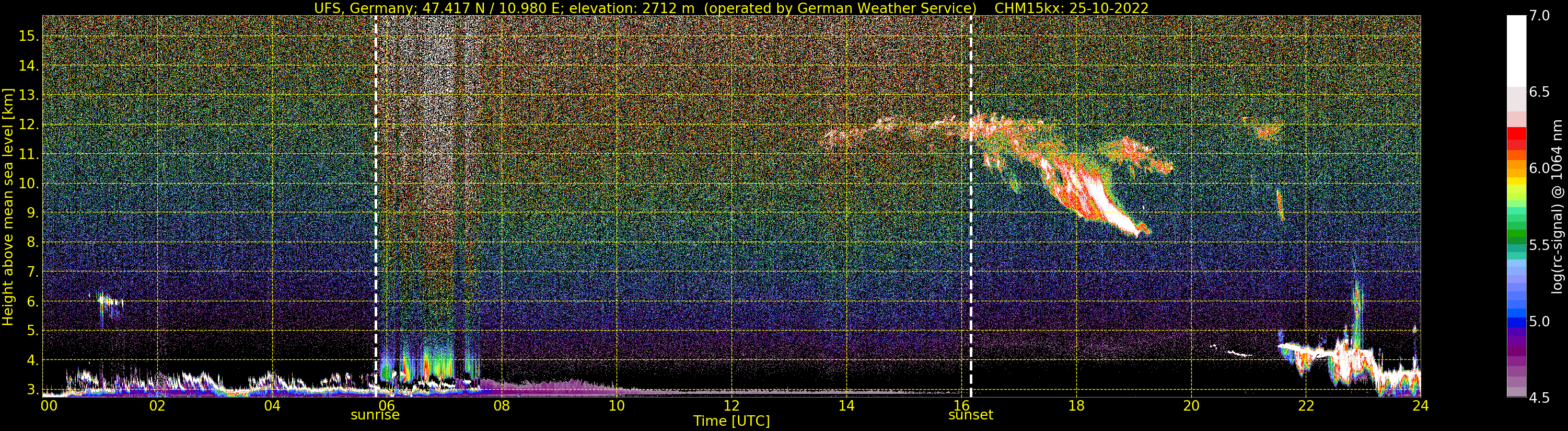Screen dimensions: 1568x431
Task: Click the x-axis tick label '20'
Action: (x=1191, y=405)
